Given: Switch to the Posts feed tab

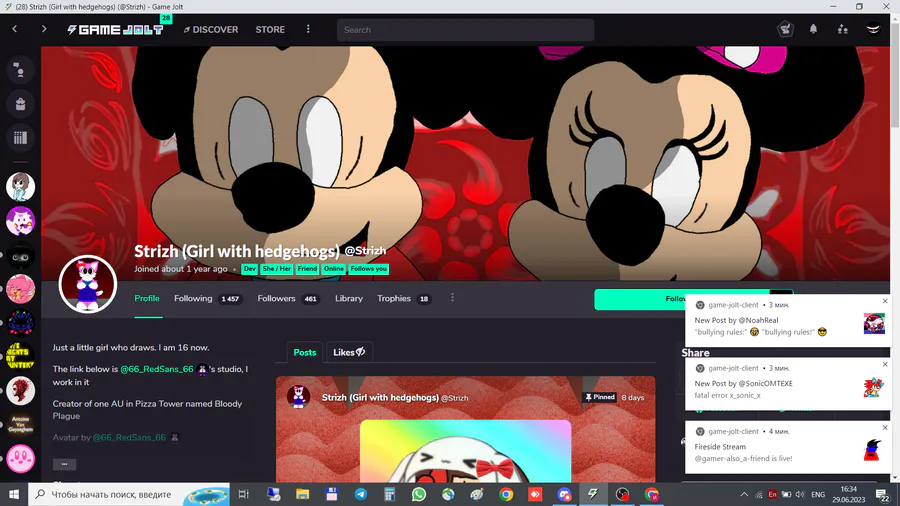Looking at the screenshot, I should [305, 352].
